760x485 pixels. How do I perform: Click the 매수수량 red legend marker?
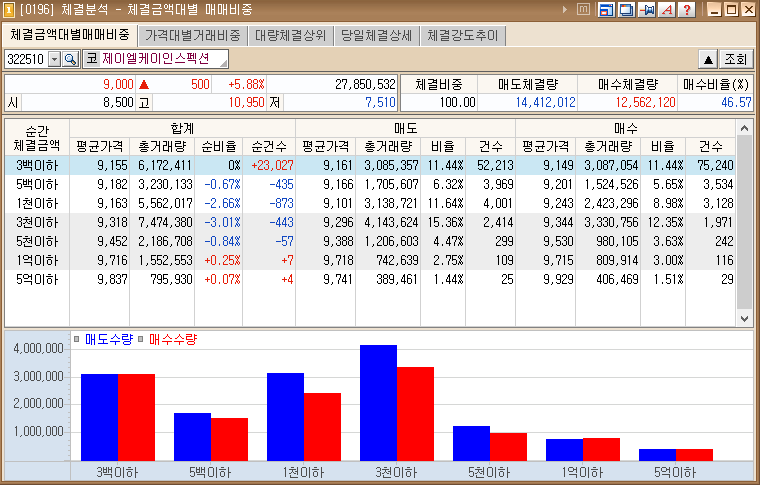coord(141,339)
